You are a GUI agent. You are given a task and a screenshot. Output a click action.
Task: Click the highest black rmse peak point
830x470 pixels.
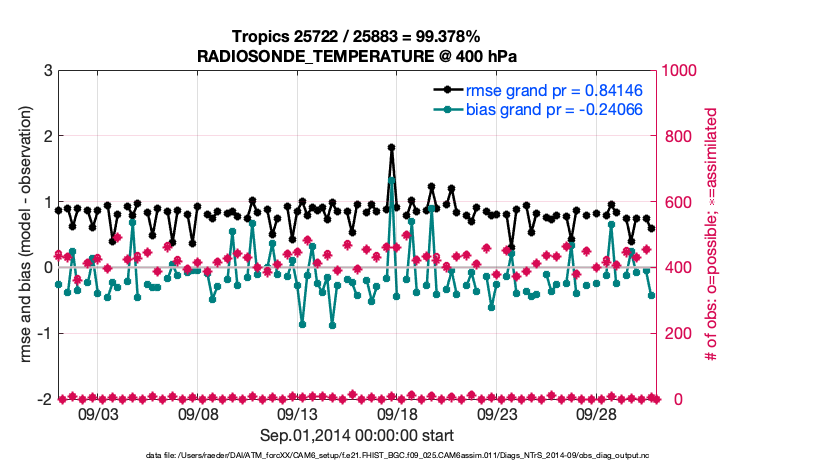pyautogui.click(x=391, y=147)
